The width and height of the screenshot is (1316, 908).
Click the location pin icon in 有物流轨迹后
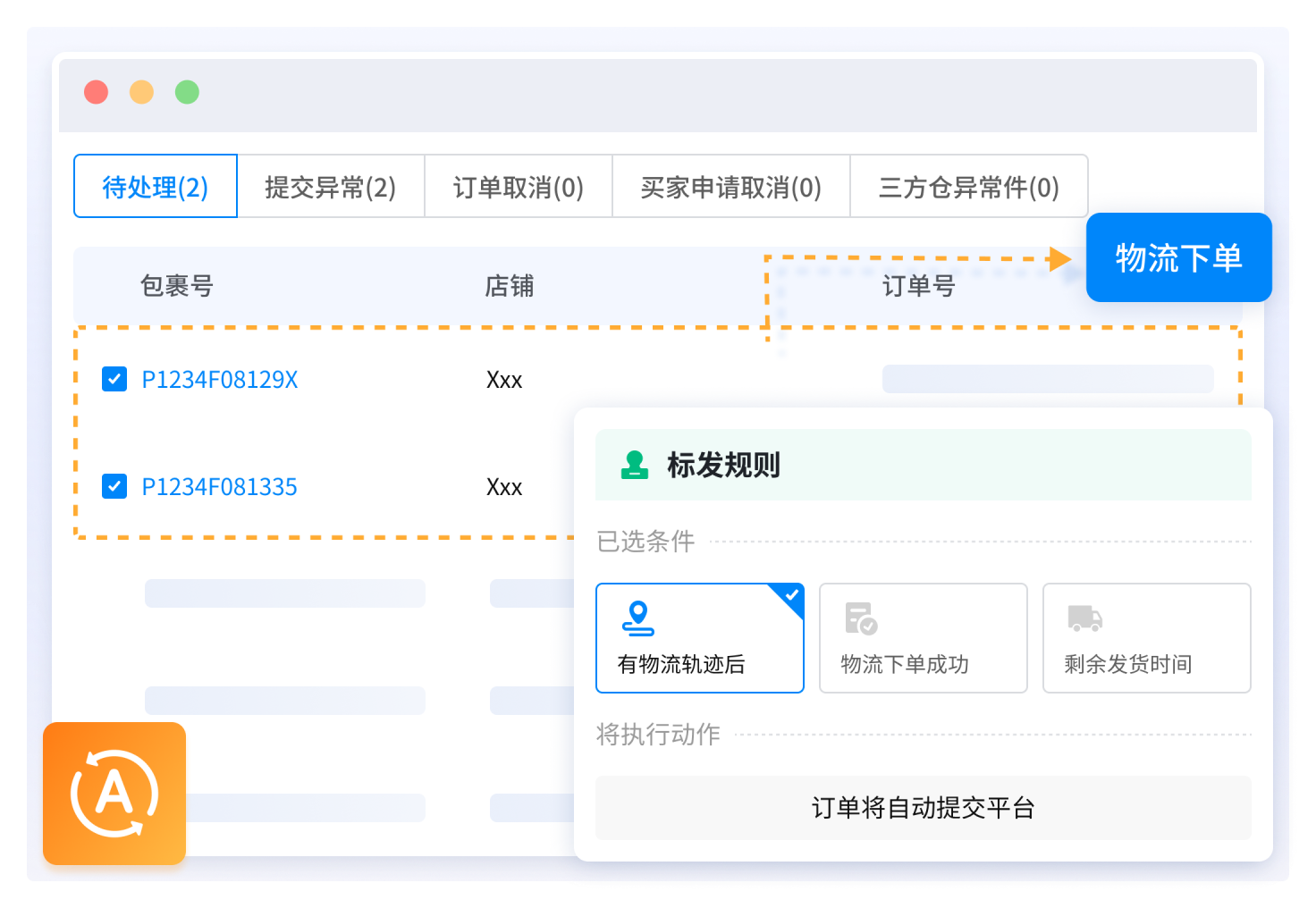(637, 618)
